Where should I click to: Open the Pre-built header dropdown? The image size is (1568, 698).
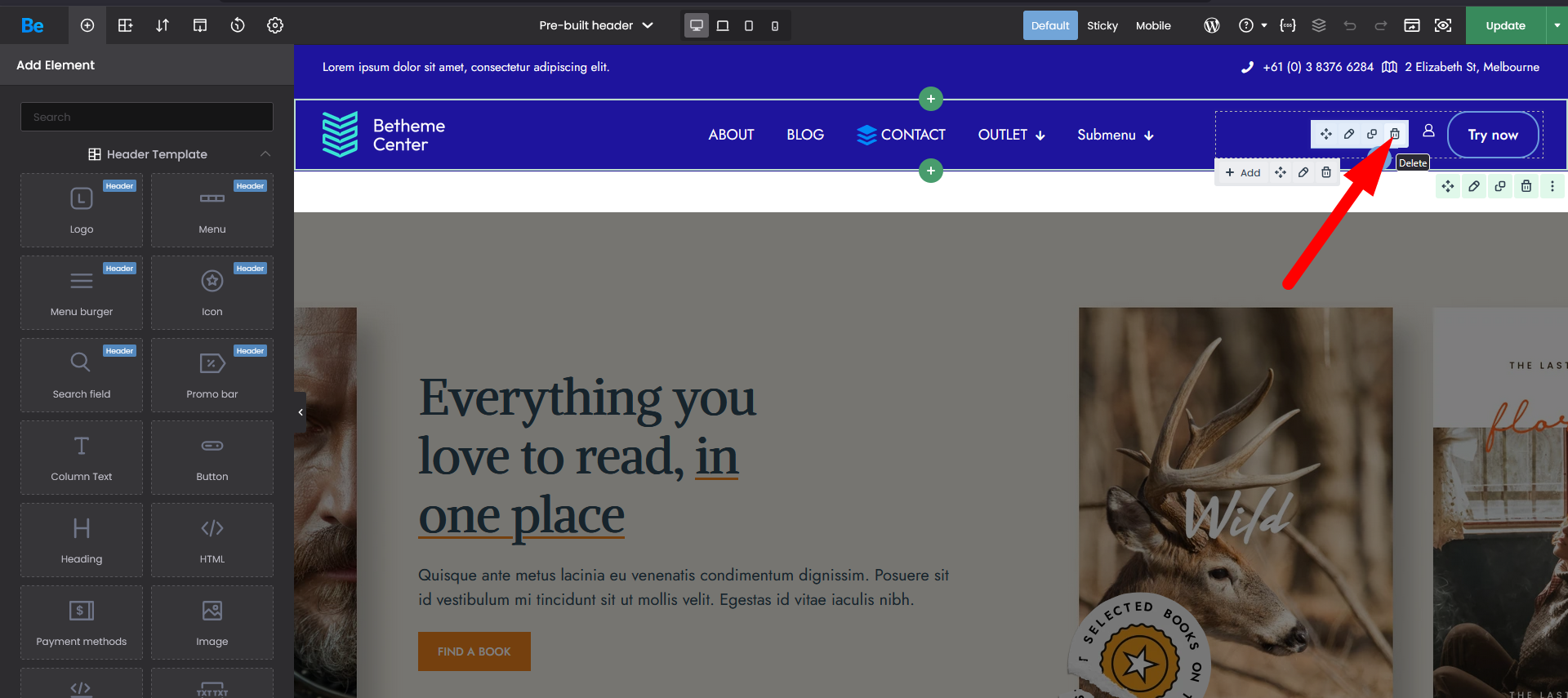(x=596, y=25)
